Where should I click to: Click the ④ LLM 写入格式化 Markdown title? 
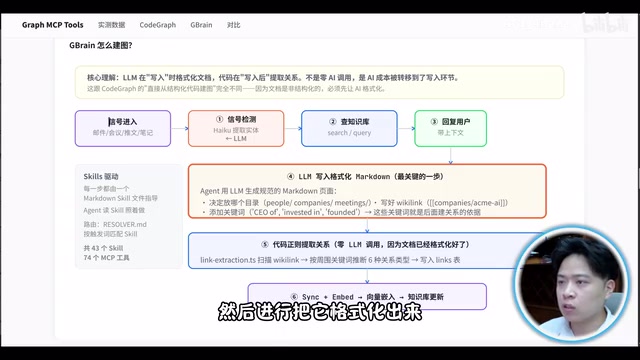point(366,177)
